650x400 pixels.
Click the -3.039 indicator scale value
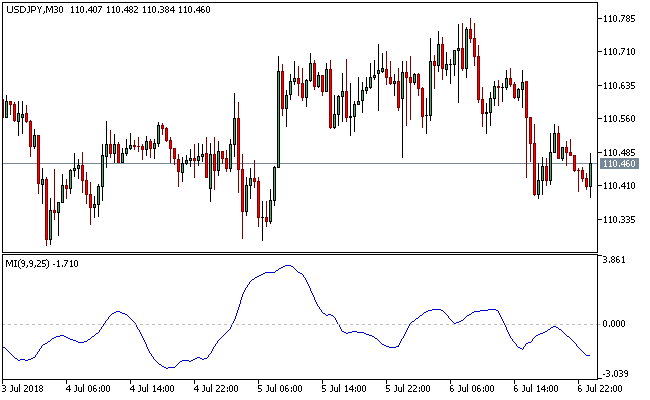click(x=614, y=374)
